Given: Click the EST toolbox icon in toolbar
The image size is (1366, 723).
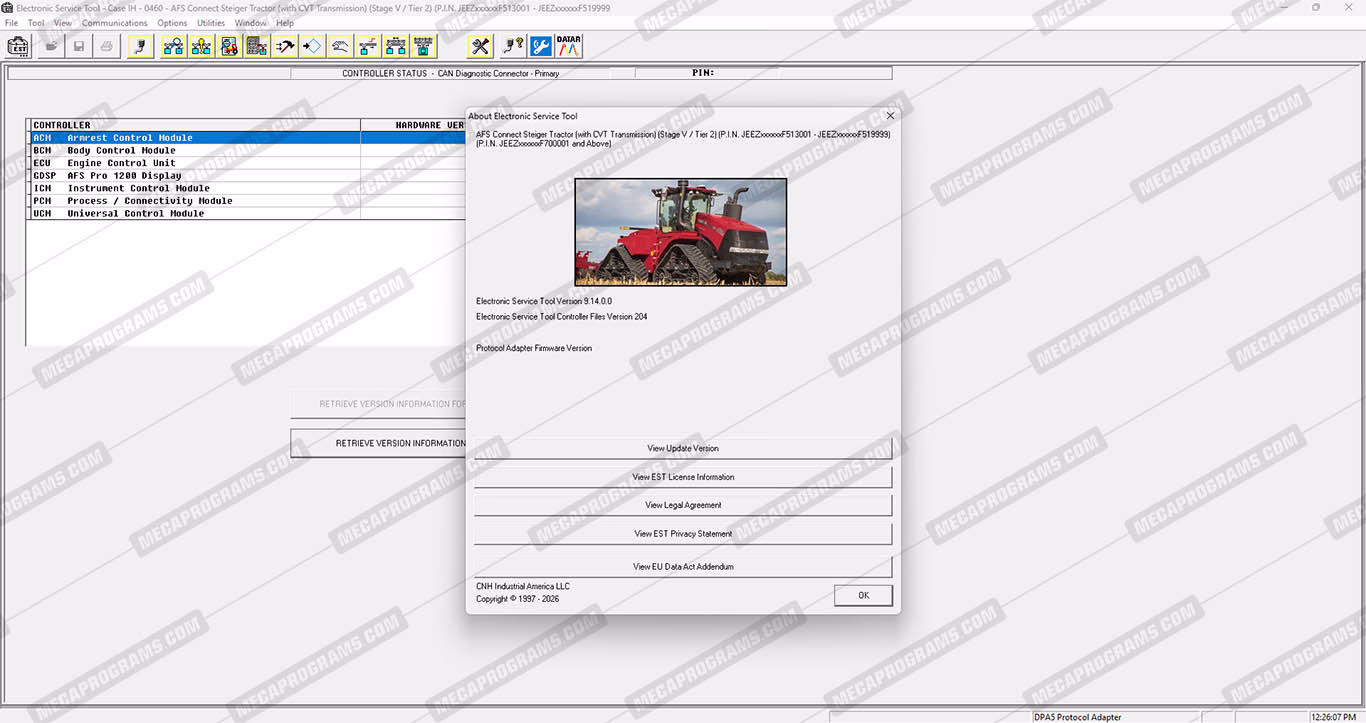Looking at the screenshot, I should click(18, 46).
